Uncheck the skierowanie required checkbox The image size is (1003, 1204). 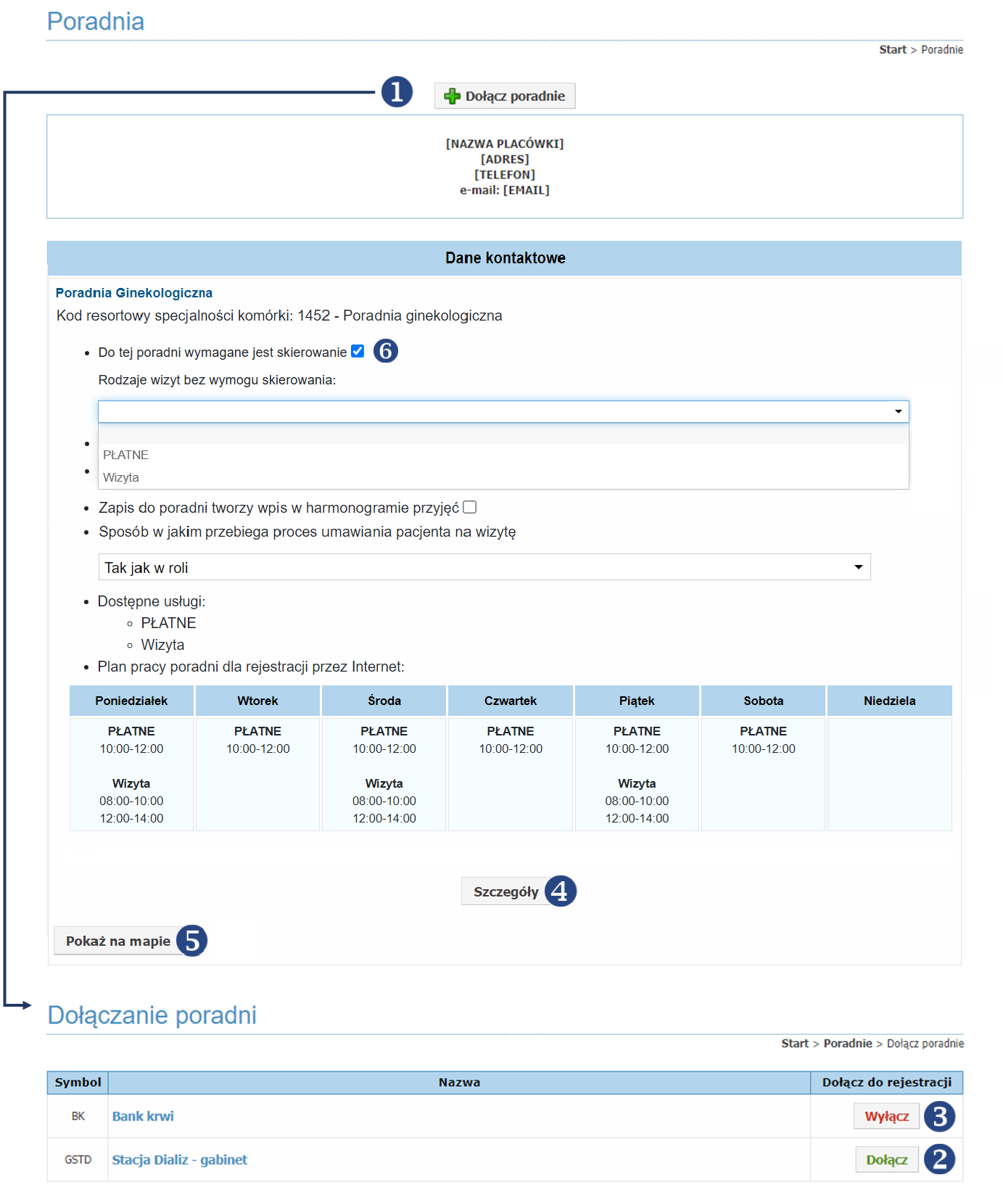coord(358,351)
